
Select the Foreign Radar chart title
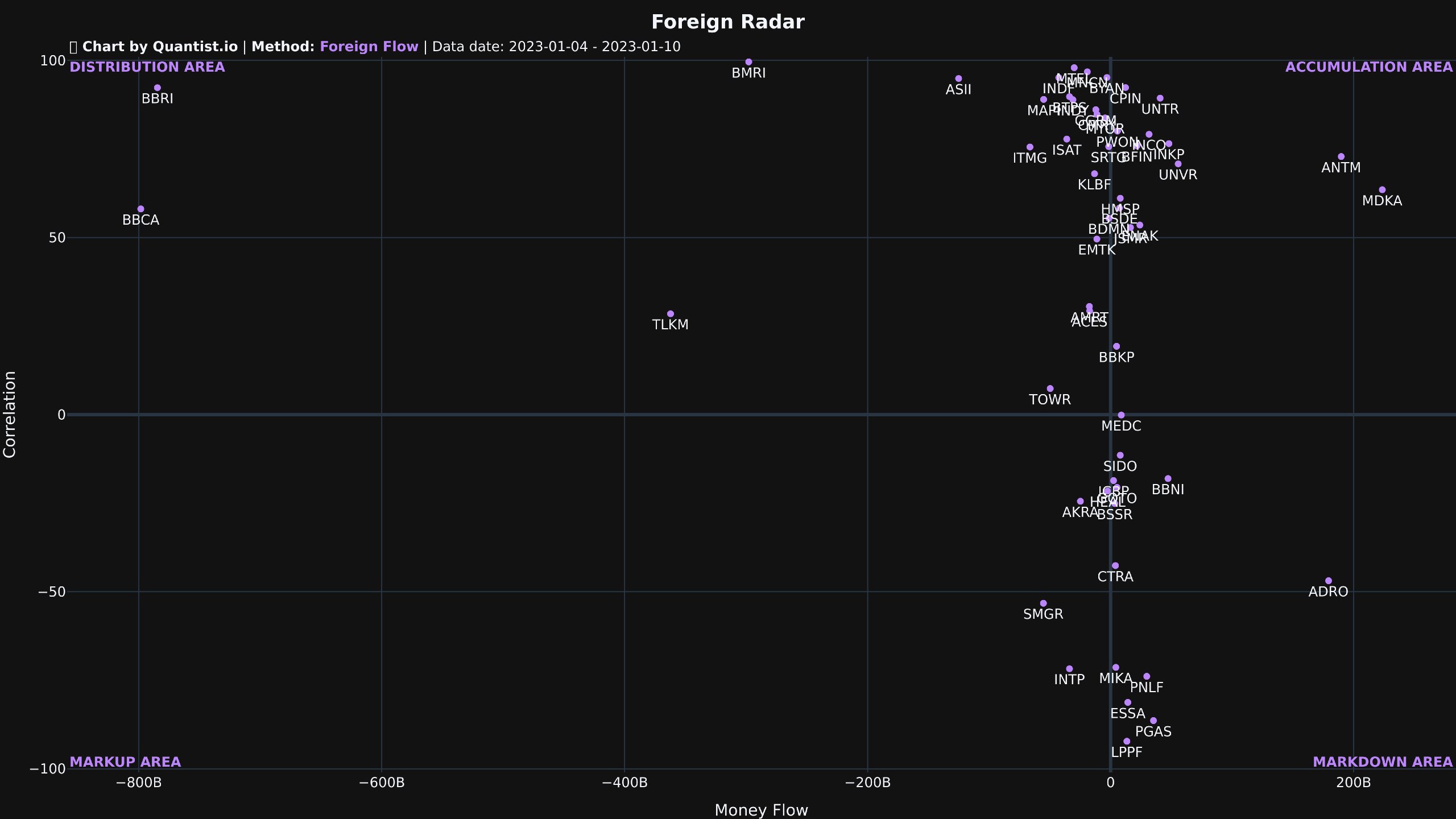tap(728, 20)
